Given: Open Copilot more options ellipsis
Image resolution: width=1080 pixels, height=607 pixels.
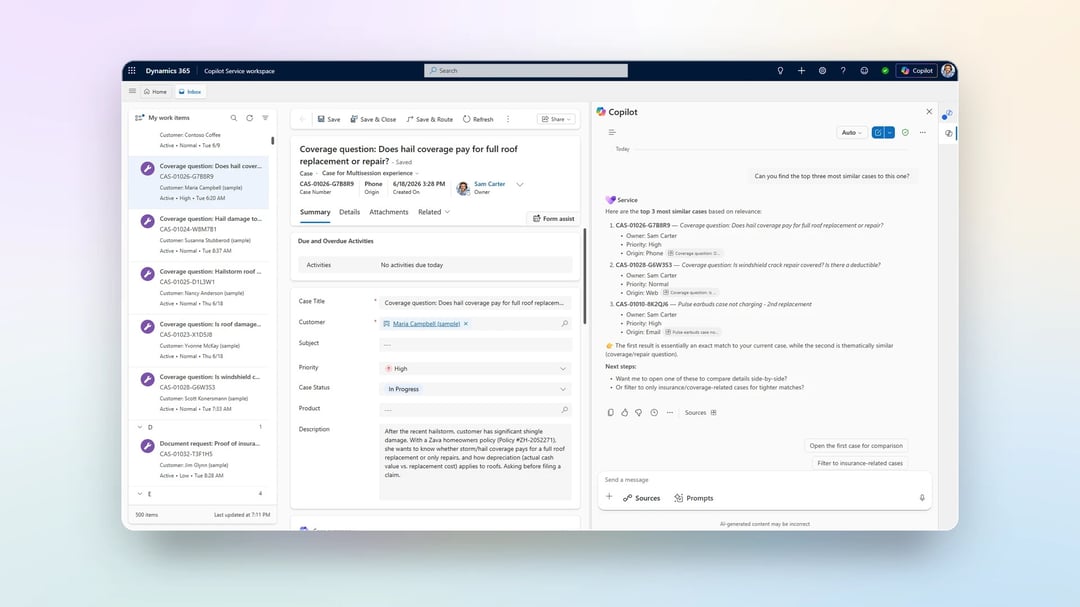Looking at the screenshot, I should [x=923, y=132].
